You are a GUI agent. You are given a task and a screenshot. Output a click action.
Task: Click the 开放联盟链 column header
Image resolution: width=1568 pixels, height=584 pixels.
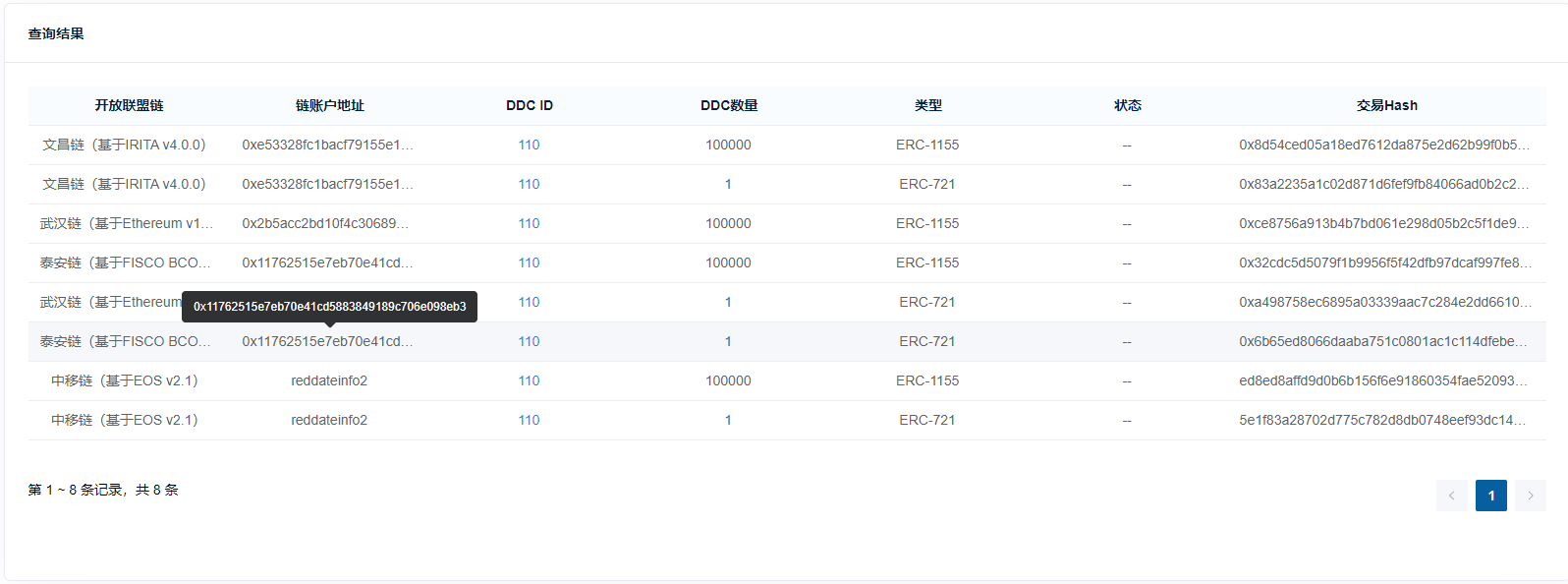coord(129,105)
